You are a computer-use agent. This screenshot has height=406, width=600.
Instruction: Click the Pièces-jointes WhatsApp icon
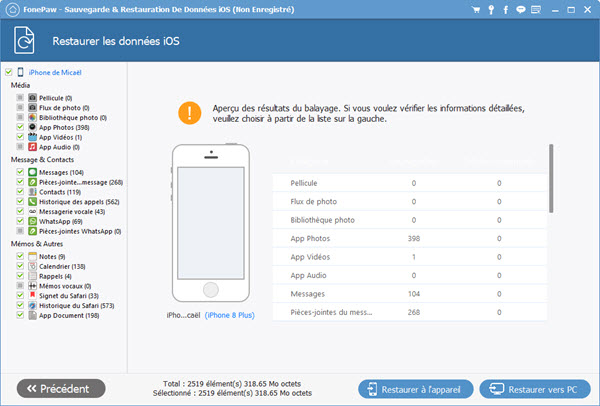click(x=33, y=231)
